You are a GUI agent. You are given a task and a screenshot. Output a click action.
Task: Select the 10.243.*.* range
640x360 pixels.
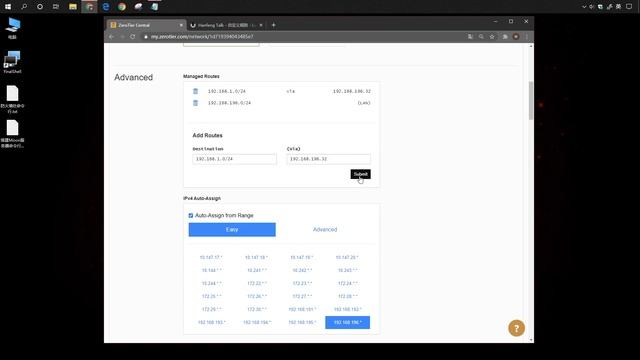click(347, 271)
